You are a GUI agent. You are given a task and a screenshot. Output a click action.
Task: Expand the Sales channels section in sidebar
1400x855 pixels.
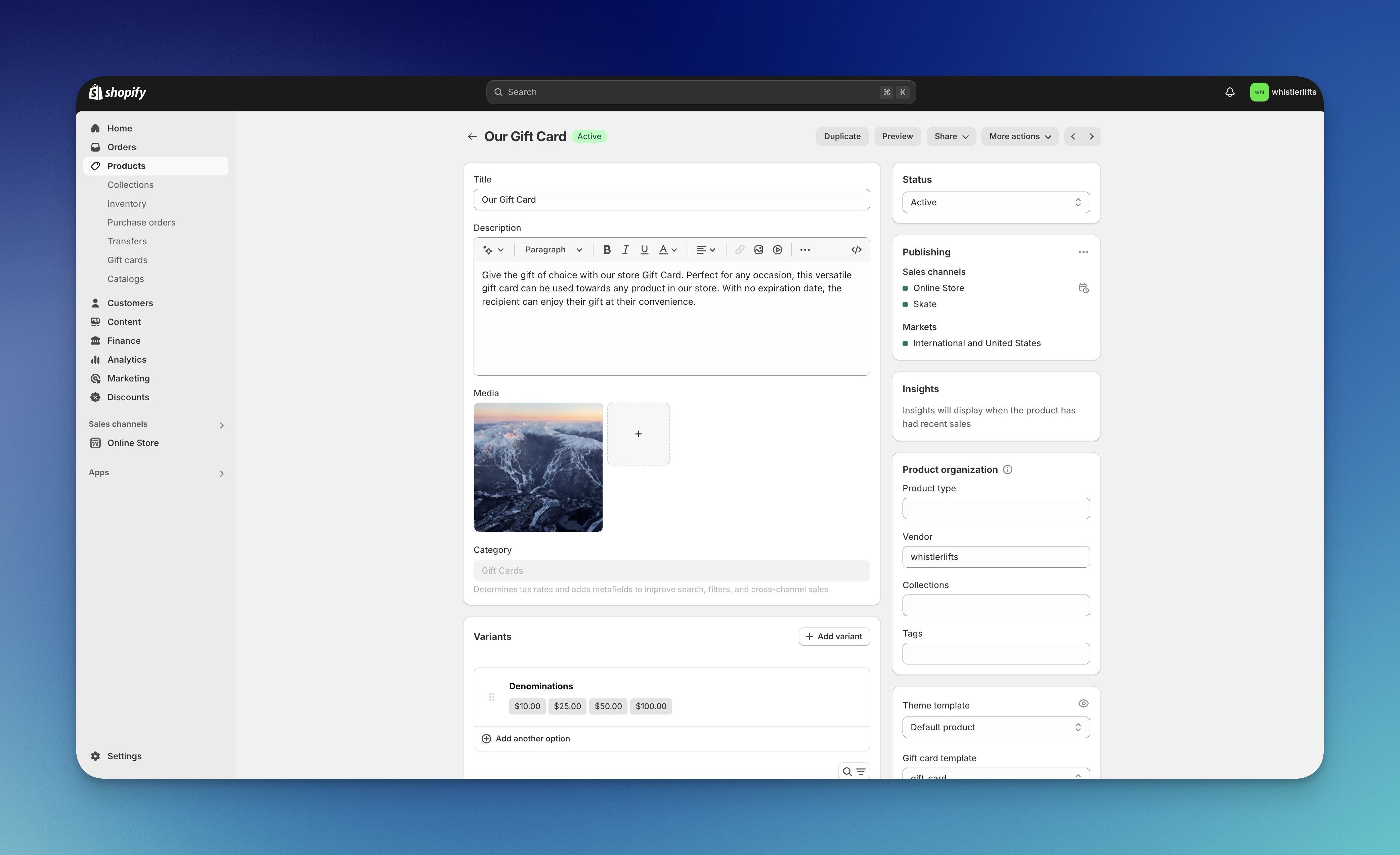(x=222, y=425)
